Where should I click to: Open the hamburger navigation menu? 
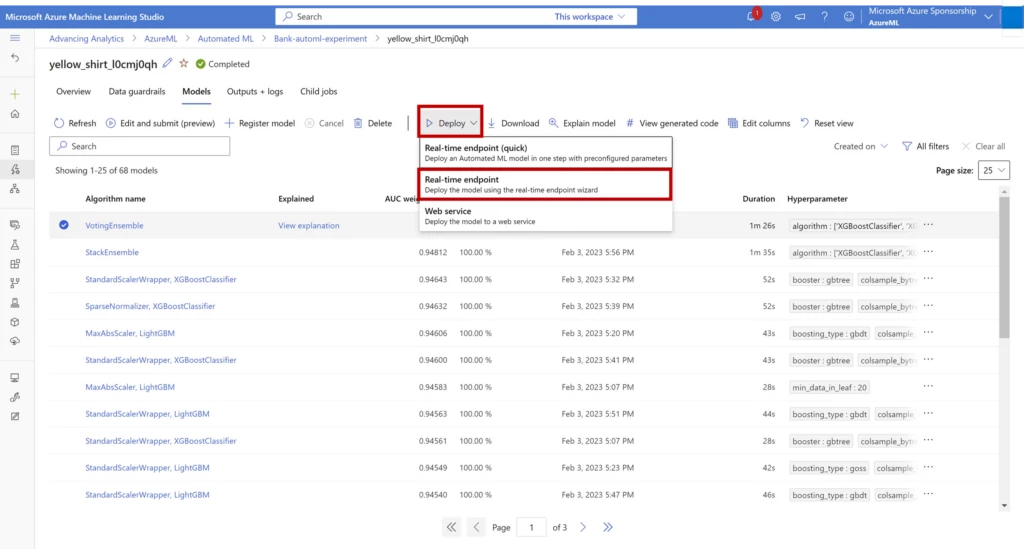click(15, 37)
